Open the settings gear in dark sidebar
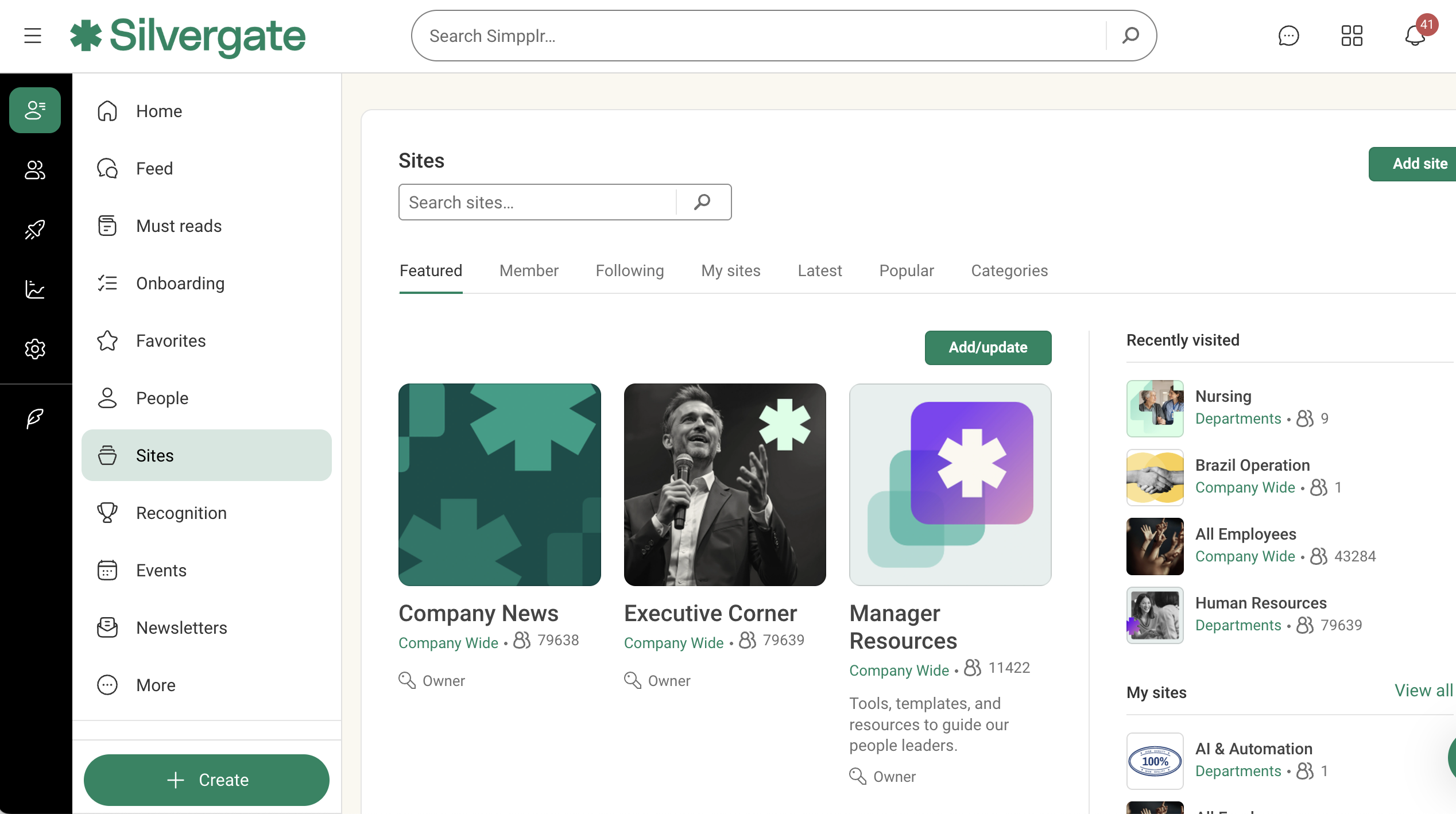Viewport: 1456px width, 814px height. (35, 349)
